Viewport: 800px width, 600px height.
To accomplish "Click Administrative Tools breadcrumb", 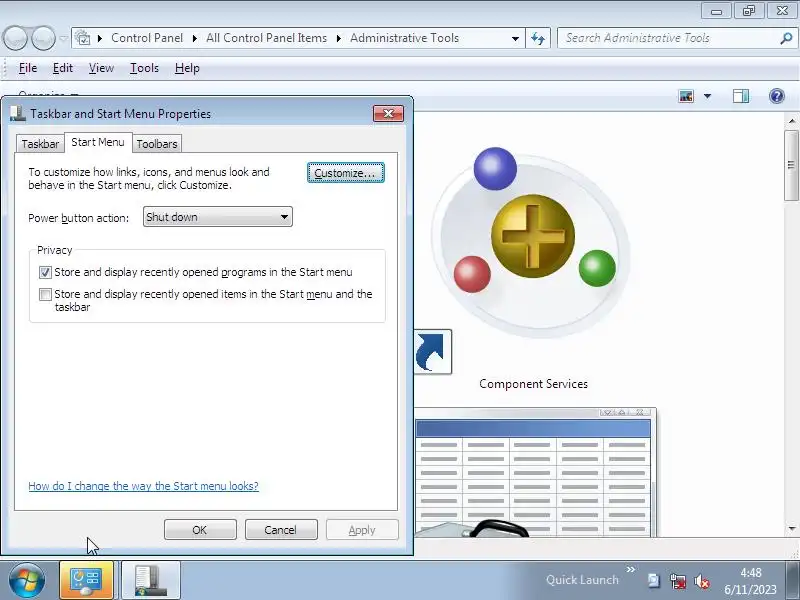I will pos(405,38).
